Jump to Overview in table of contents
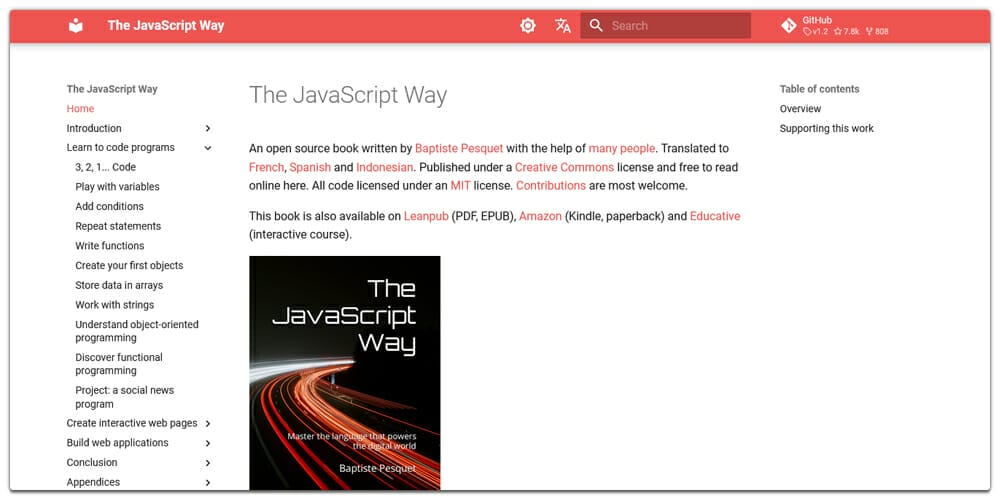This screenshot has height=500, width=1000. click(800, 108)
